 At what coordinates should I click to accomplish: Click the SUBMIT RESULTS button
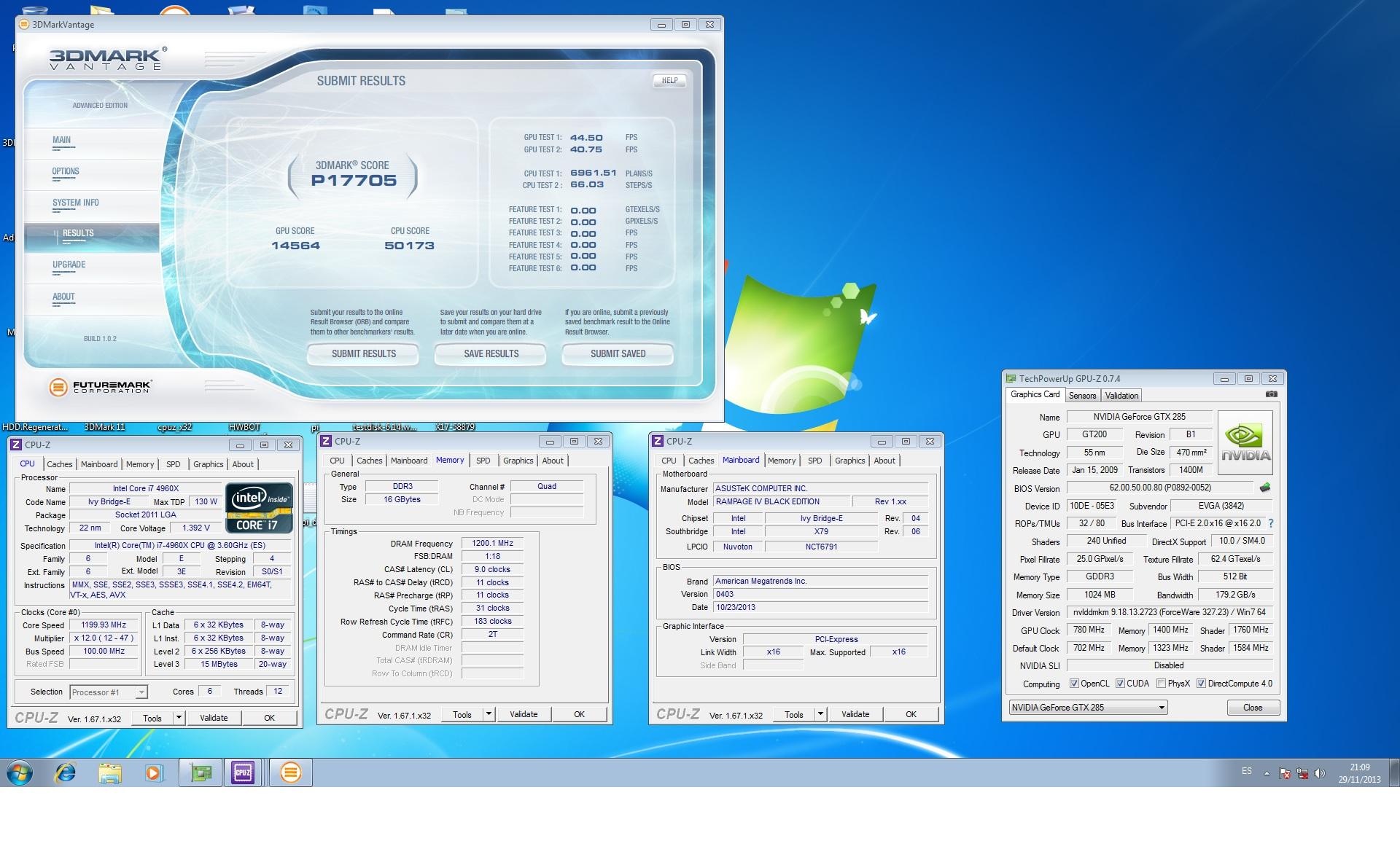(x=364, y=354)
